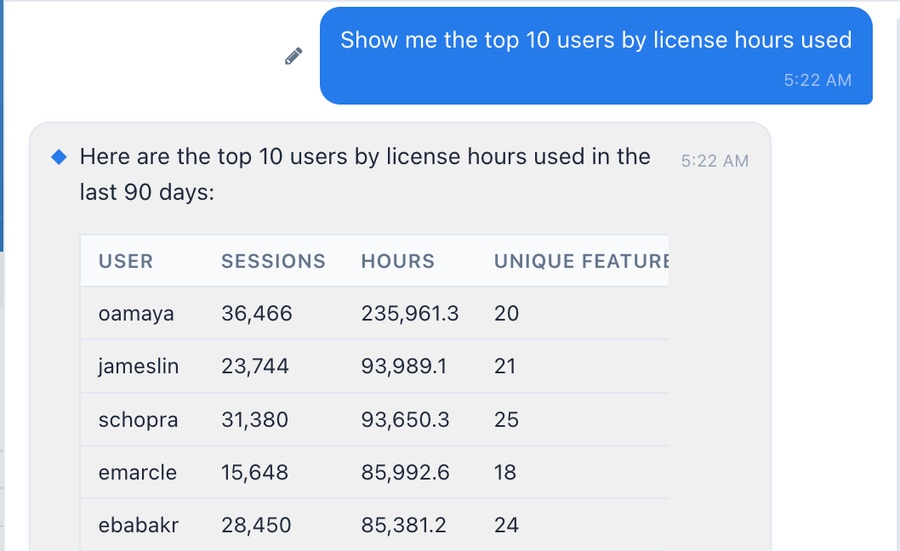Click the HOURS column header
The width and height of the screenshot is (900, 551).
coord(398,261)
